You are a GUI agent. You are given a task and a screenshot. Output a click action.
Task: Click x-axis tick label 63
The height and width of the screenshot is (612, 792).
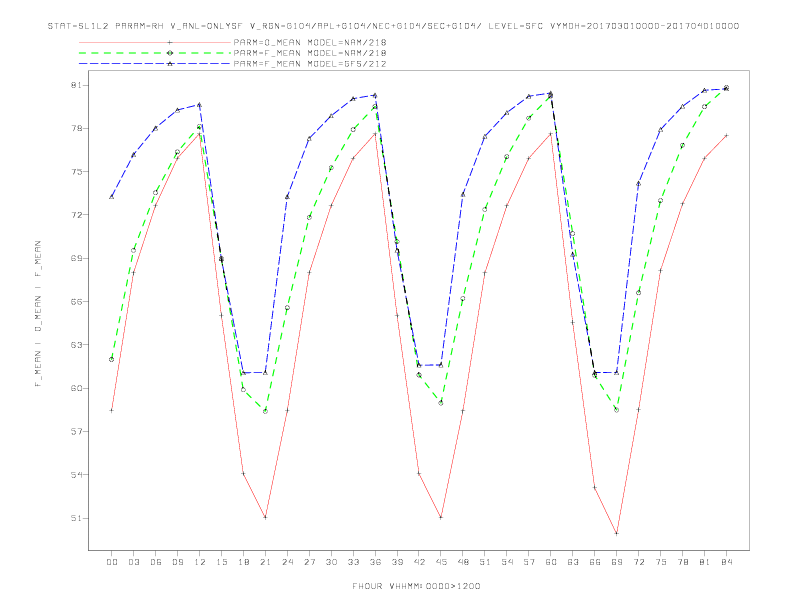tap(573, 562)
